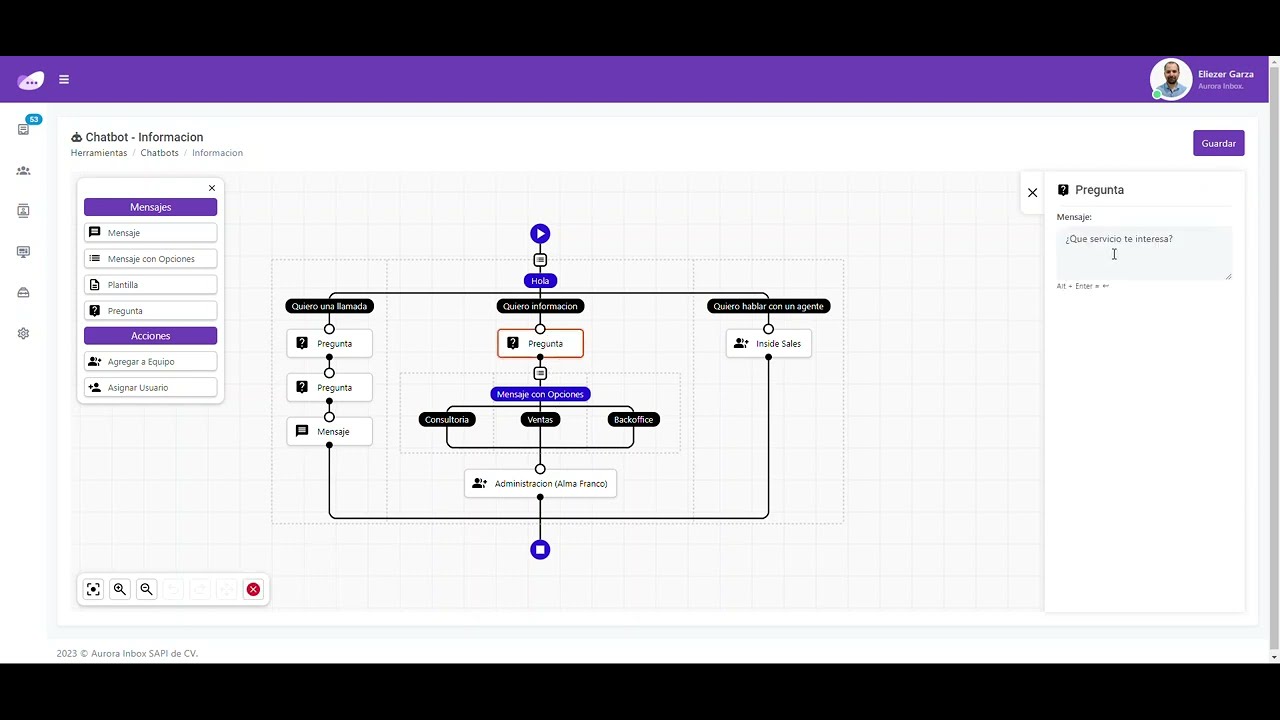Screen dimensions: 1280x720
Task: Select the highlighted Pregunta node
Action: coord(540,343)
